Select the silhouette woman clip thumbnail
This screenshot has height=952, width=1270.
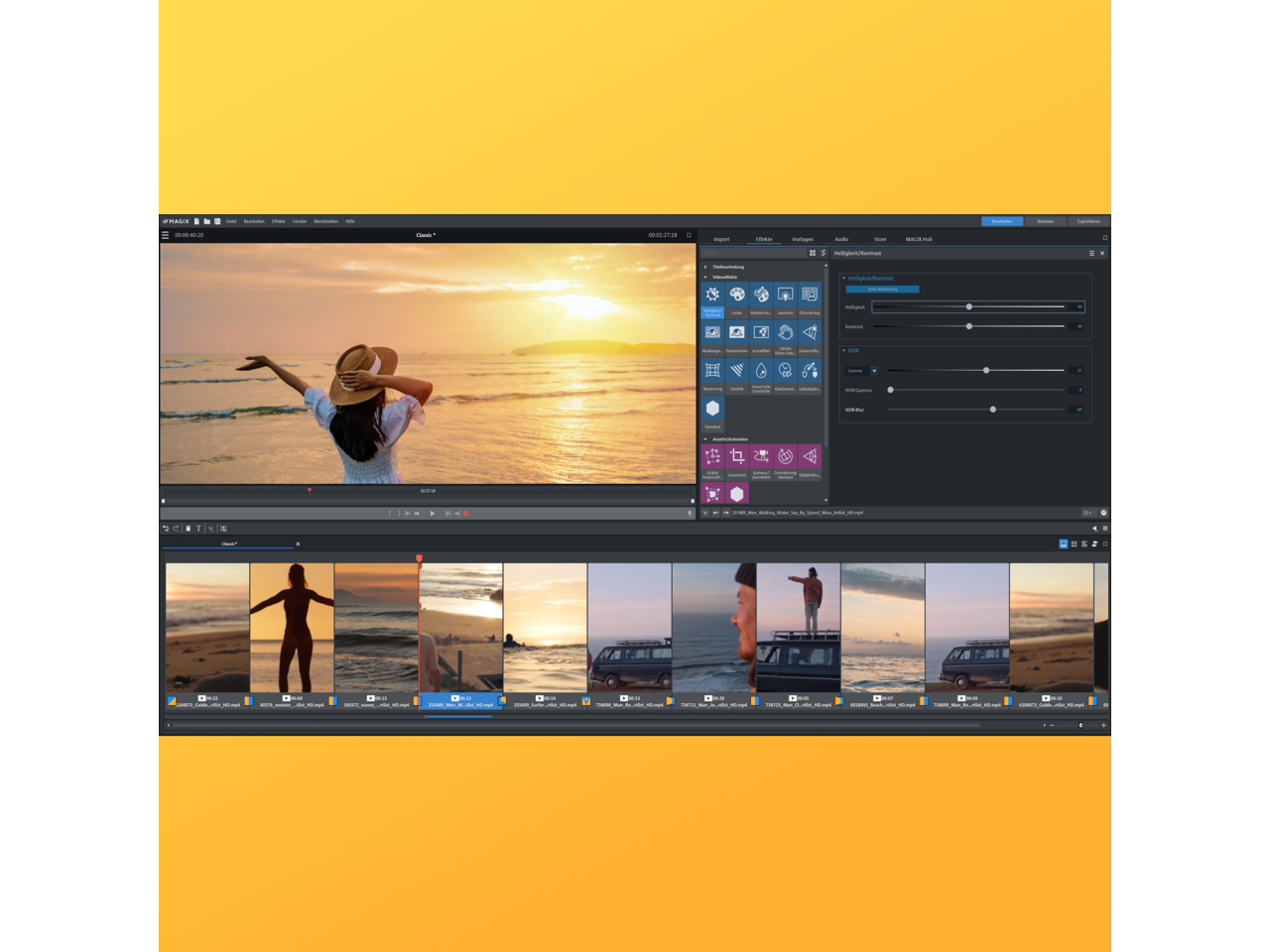[x=292, y=627]
